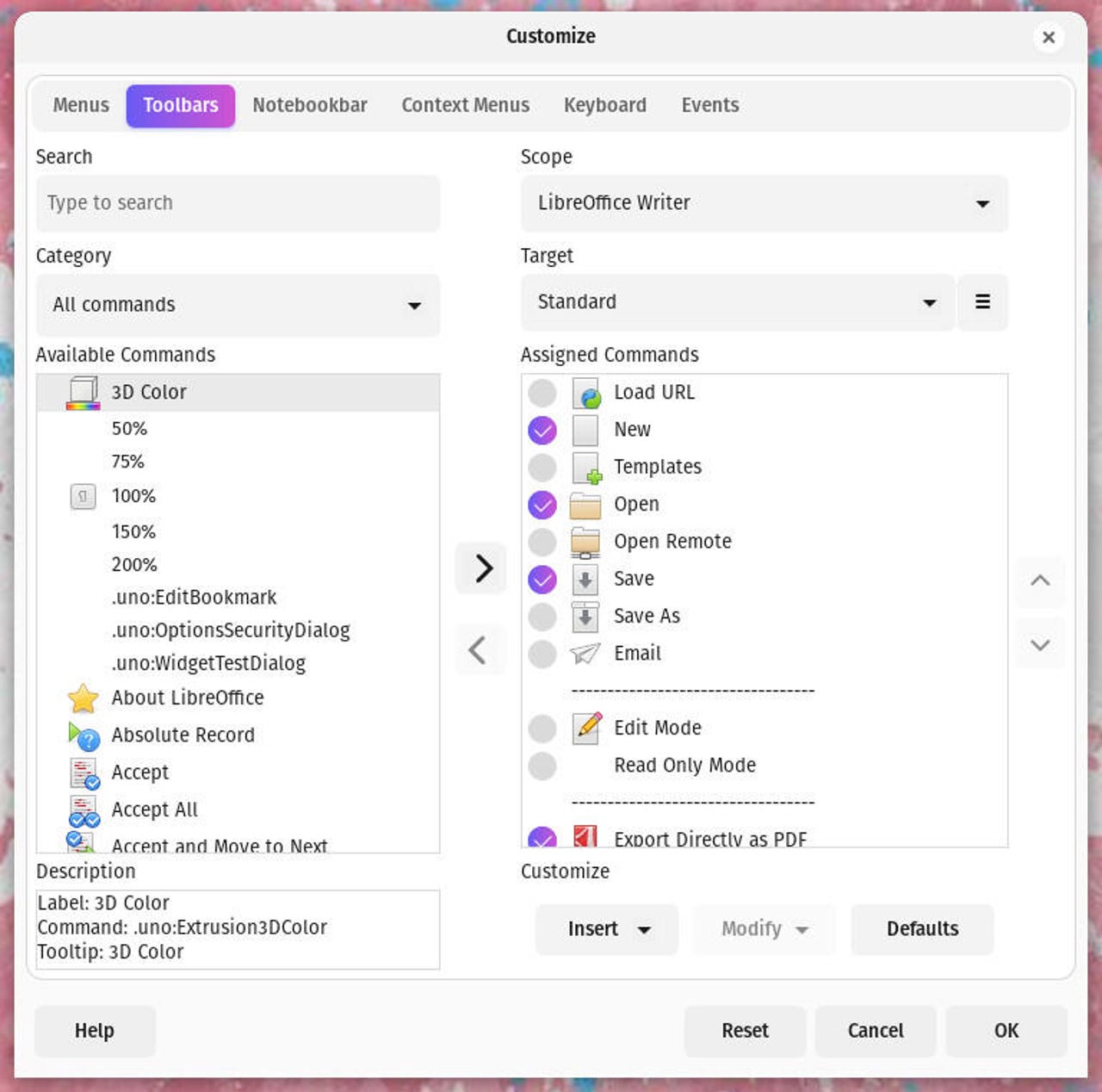Click the Absolute Record icon
The image size is (1102, 1092).
click(x=84, y=735)
